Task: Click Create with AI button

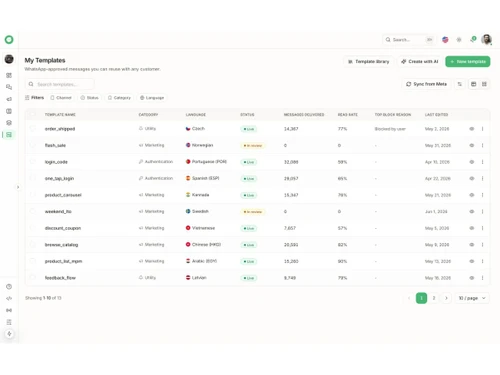Action: click(x=420, y=62)
